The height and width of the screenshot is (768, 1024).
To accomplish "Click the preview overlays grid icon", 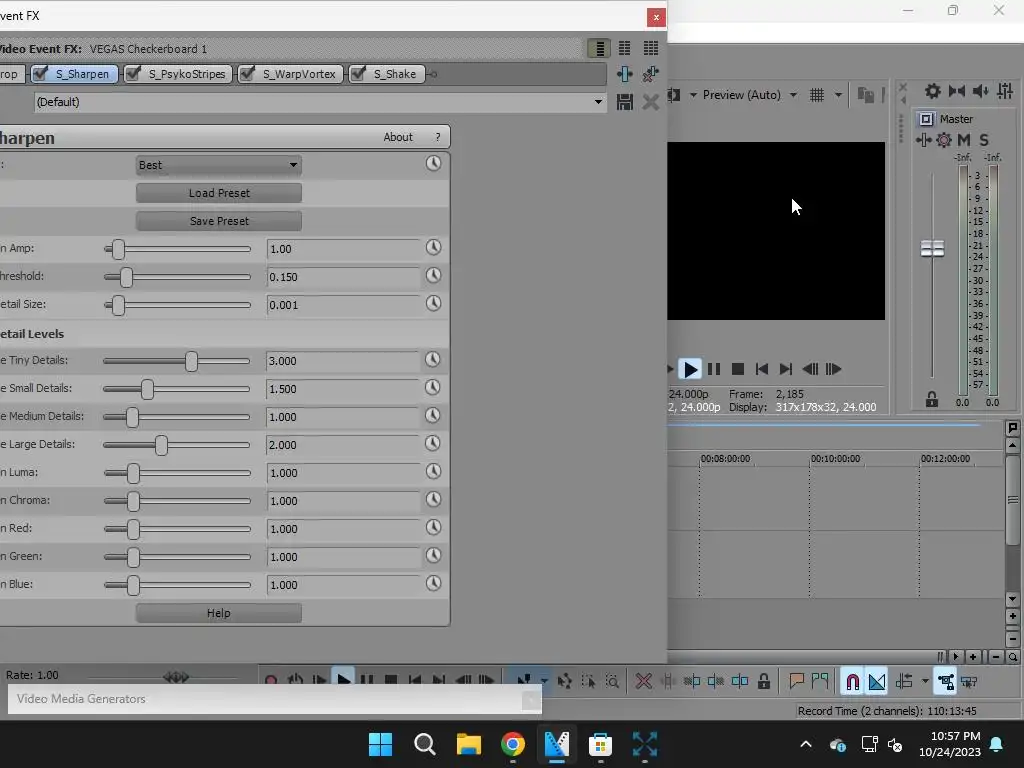I will 817,95.
